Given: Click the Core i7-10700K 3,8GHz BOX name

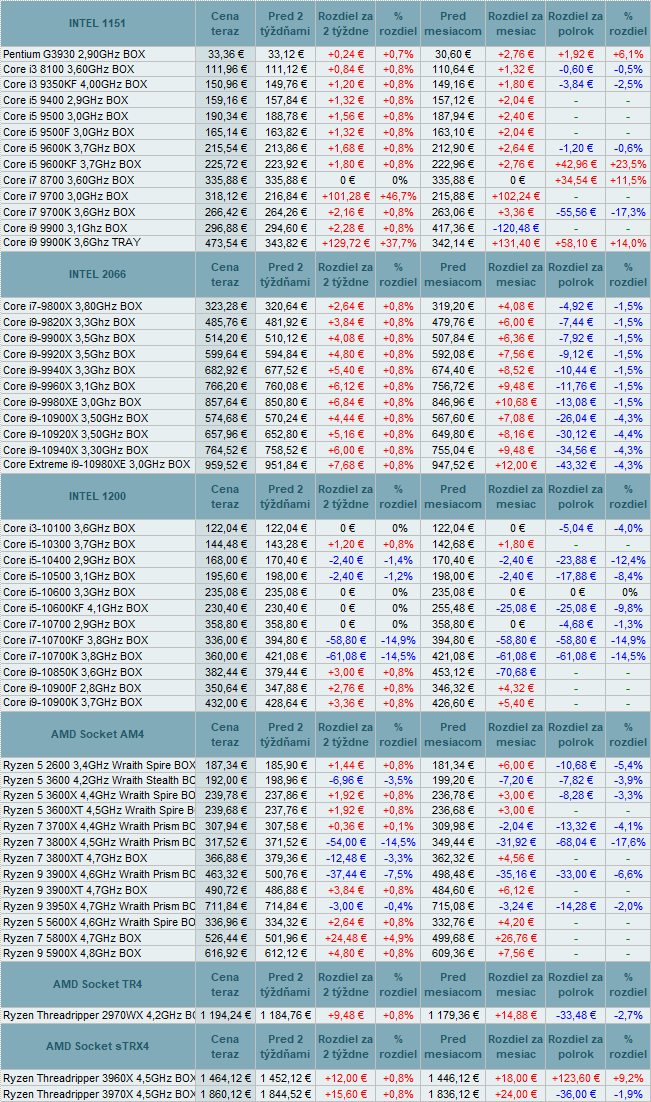Looking at the screenshot, I should [x=72, y=656].
